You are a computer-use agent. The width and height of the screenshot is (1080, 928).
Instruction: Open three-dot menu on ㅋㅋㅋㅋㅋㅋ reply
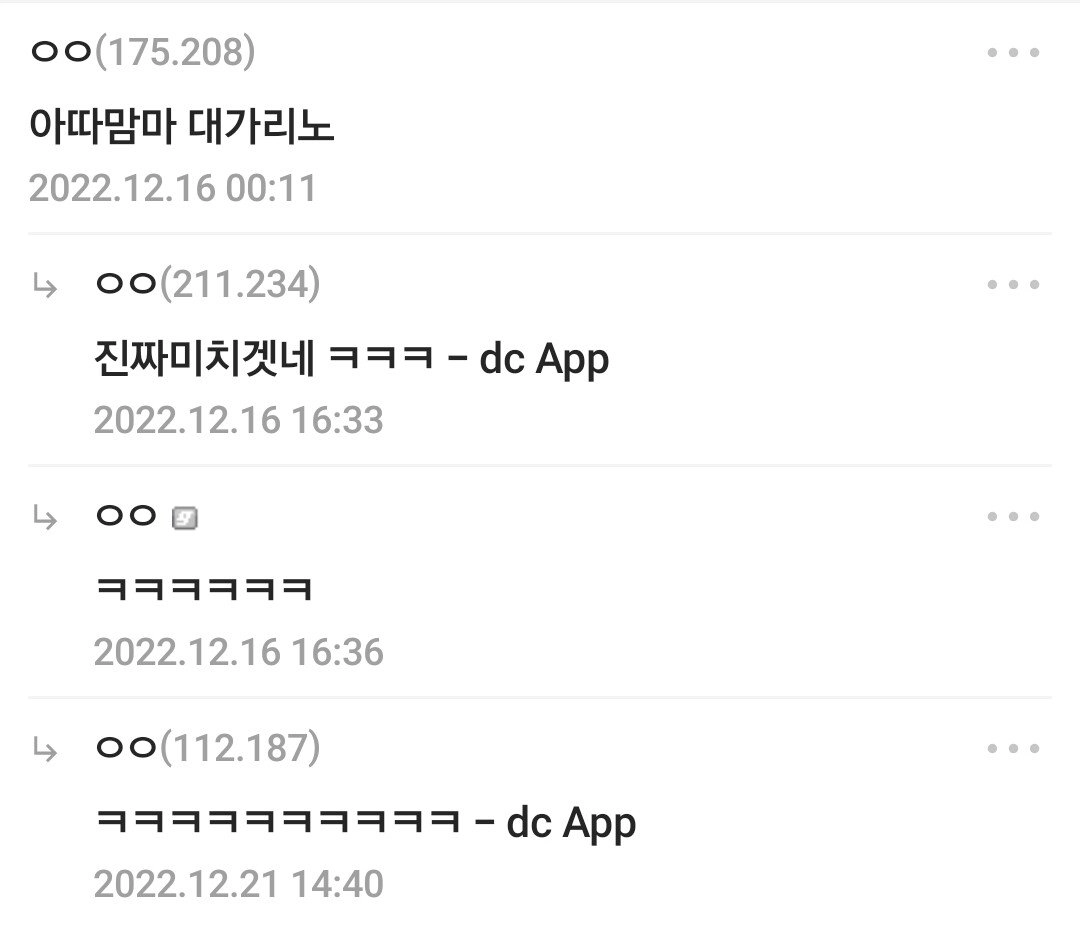1013,517
